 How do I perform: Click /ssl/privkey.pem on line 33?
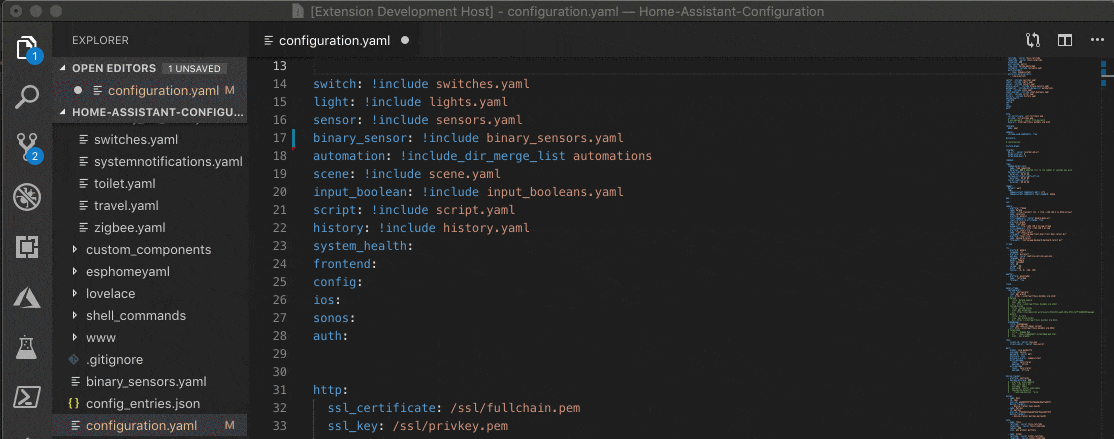coord(450,426)
